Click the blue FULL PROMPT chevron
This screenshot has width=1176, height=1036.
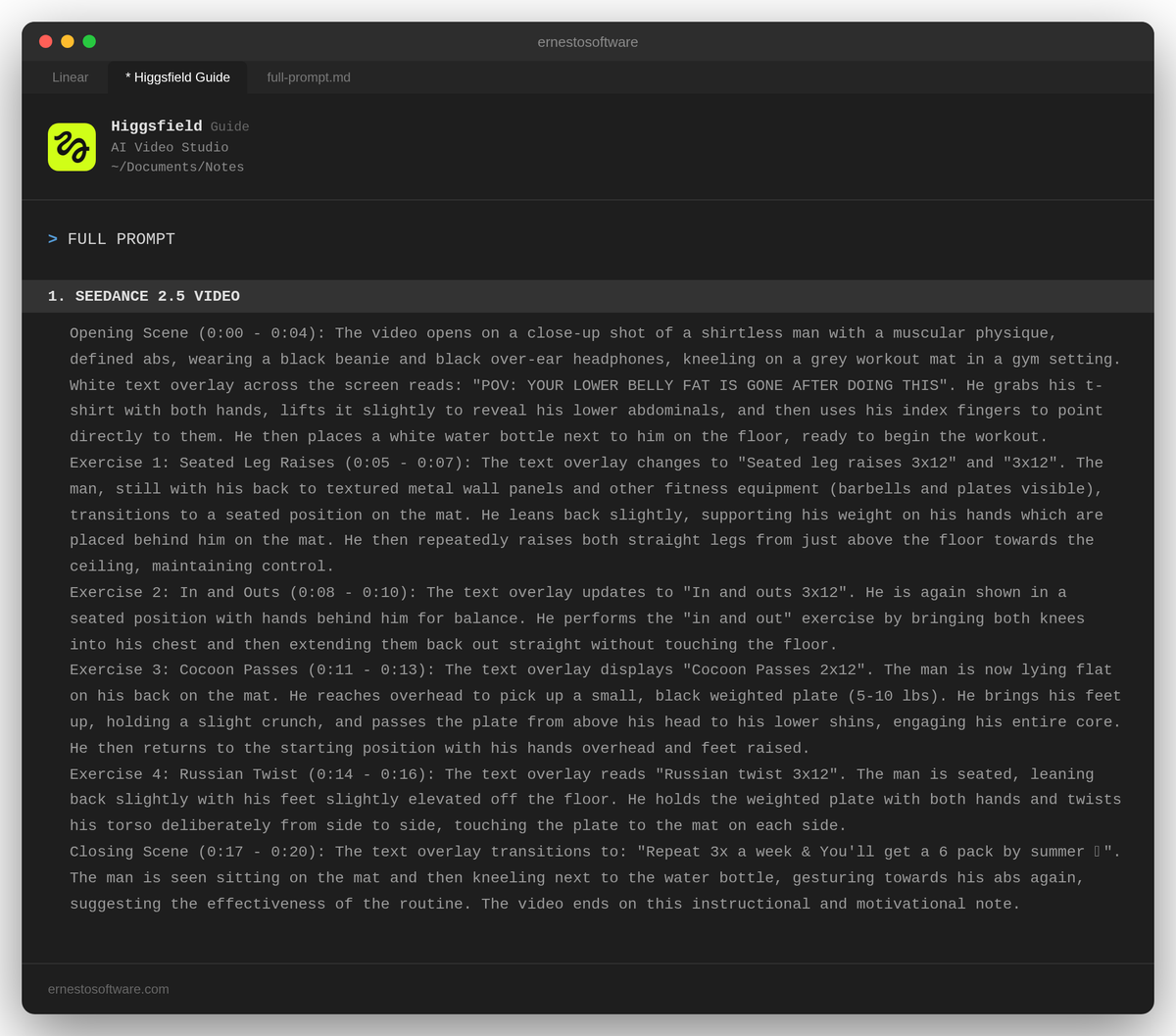point(53,239)
